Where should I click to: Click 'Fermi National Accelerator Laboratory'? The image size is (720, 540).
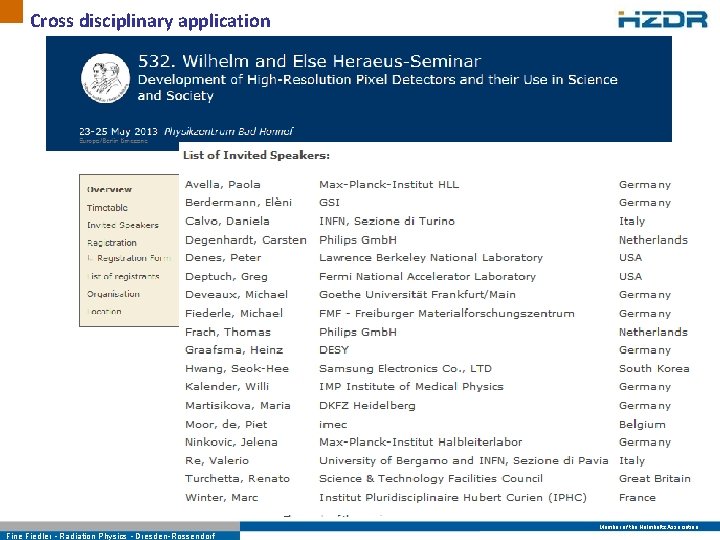tap(427, 276)
